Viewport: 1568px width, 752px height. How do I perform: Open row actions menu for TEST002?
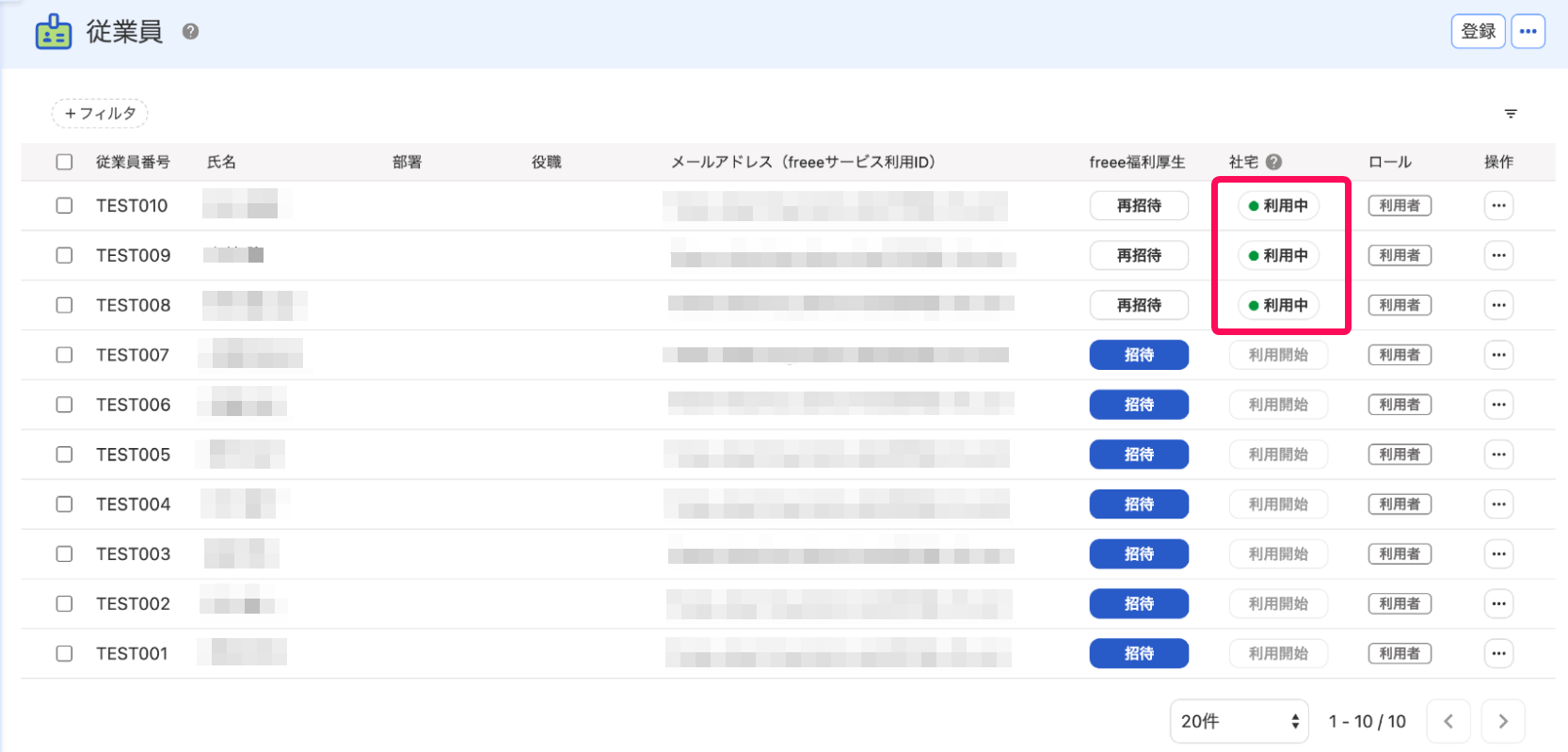[x=1499, y=603]
